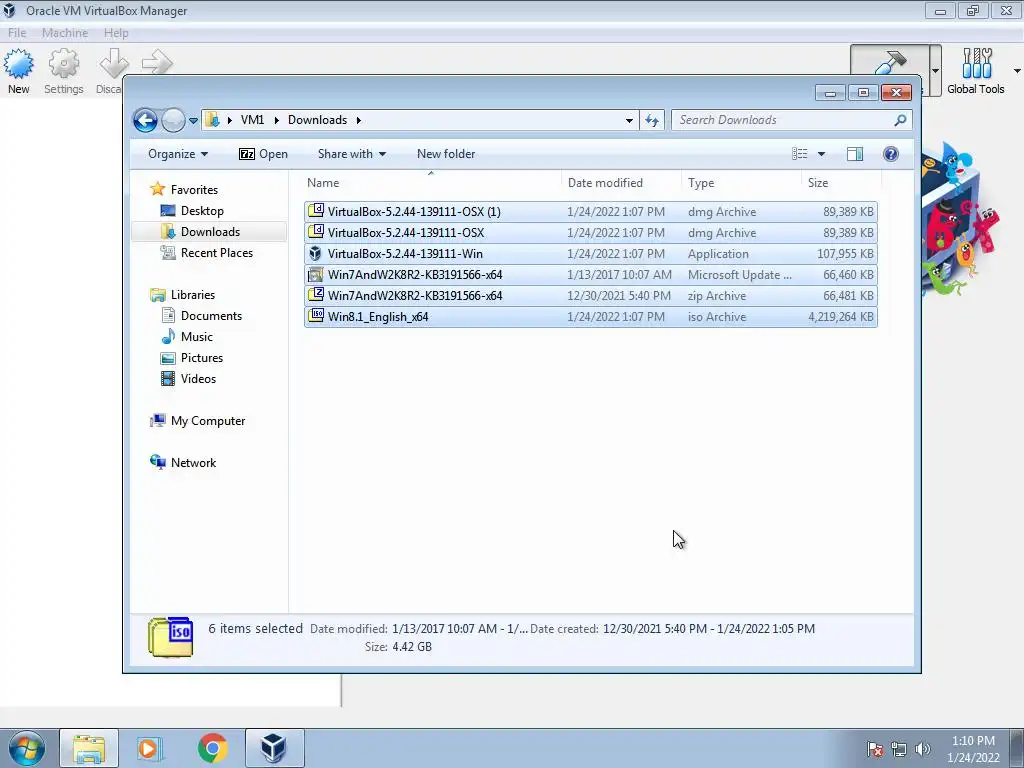Screen dimensions: 1024x768
Task: Toggle the preview pane
Action: point(855,154)
